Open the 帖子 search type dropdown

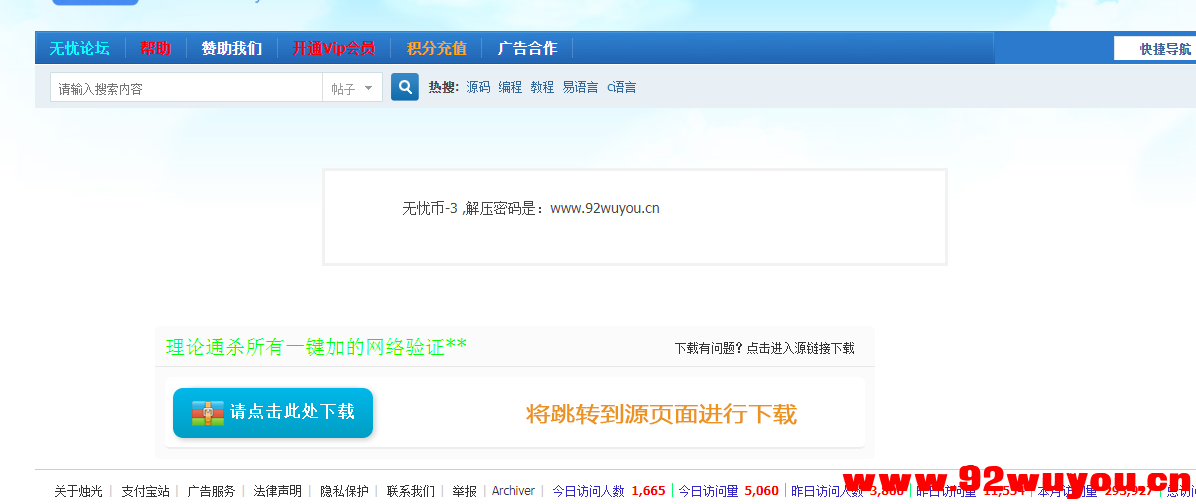point(352,88)
